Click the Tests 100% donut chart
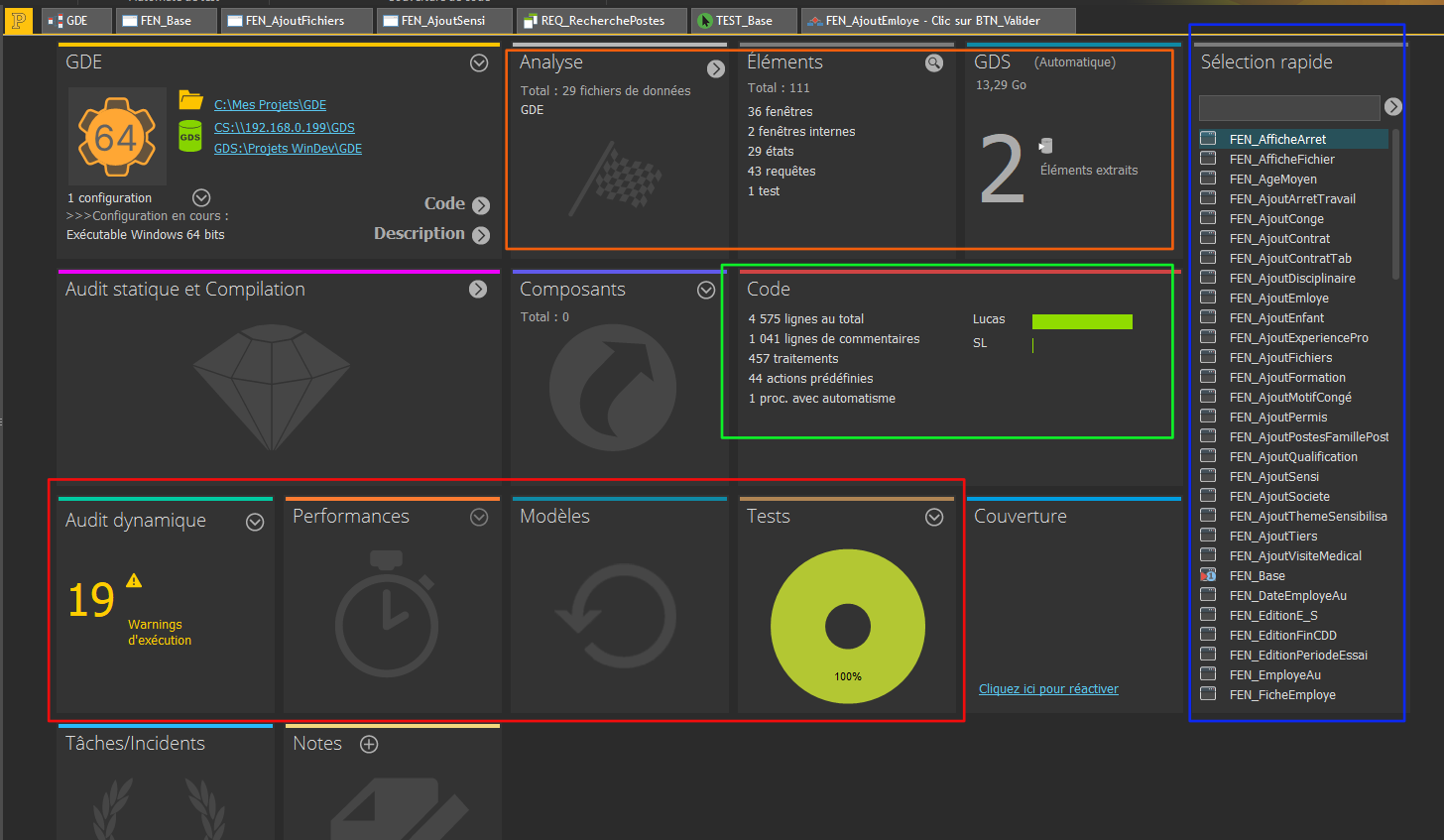The height and width of the screenshot is (840, 1444). 848,626
